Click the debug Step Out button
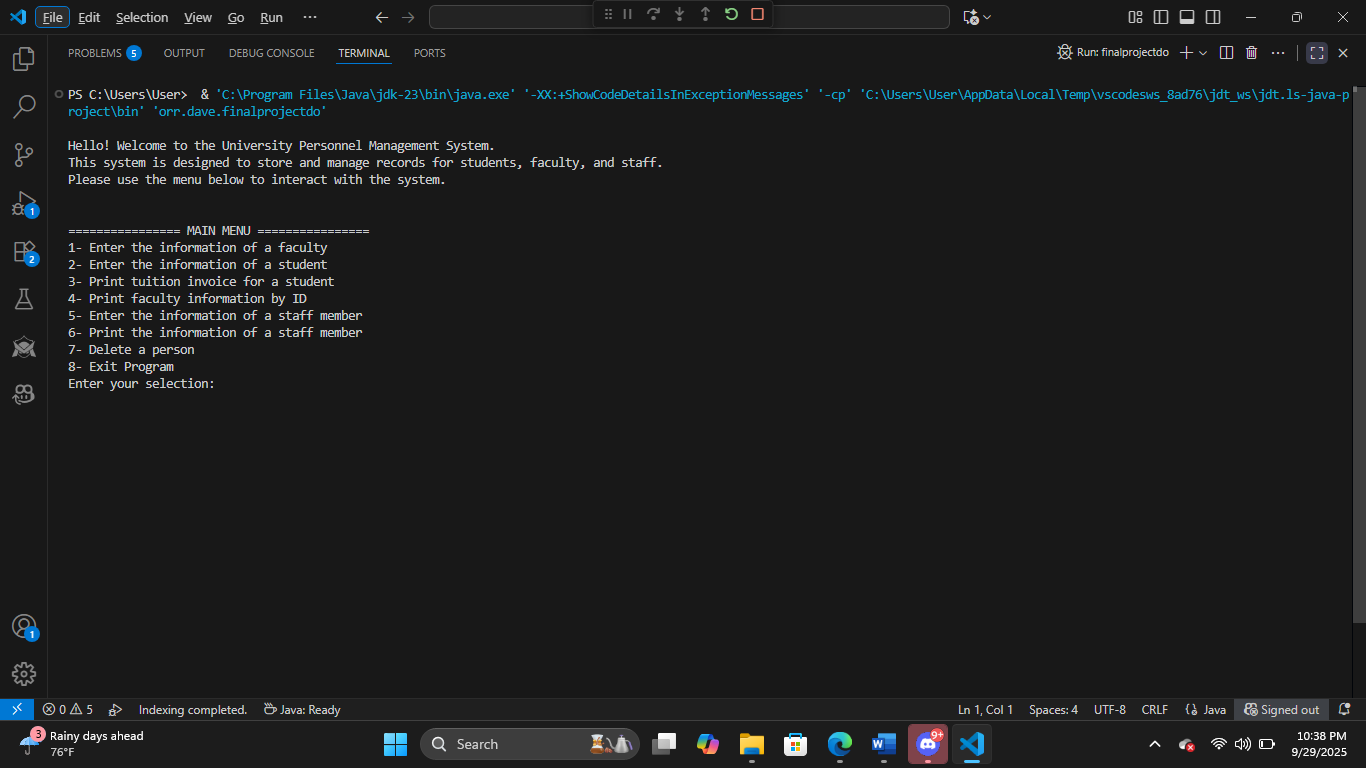The height and width of the screenshot is (768, 1366). coord(705,14)
